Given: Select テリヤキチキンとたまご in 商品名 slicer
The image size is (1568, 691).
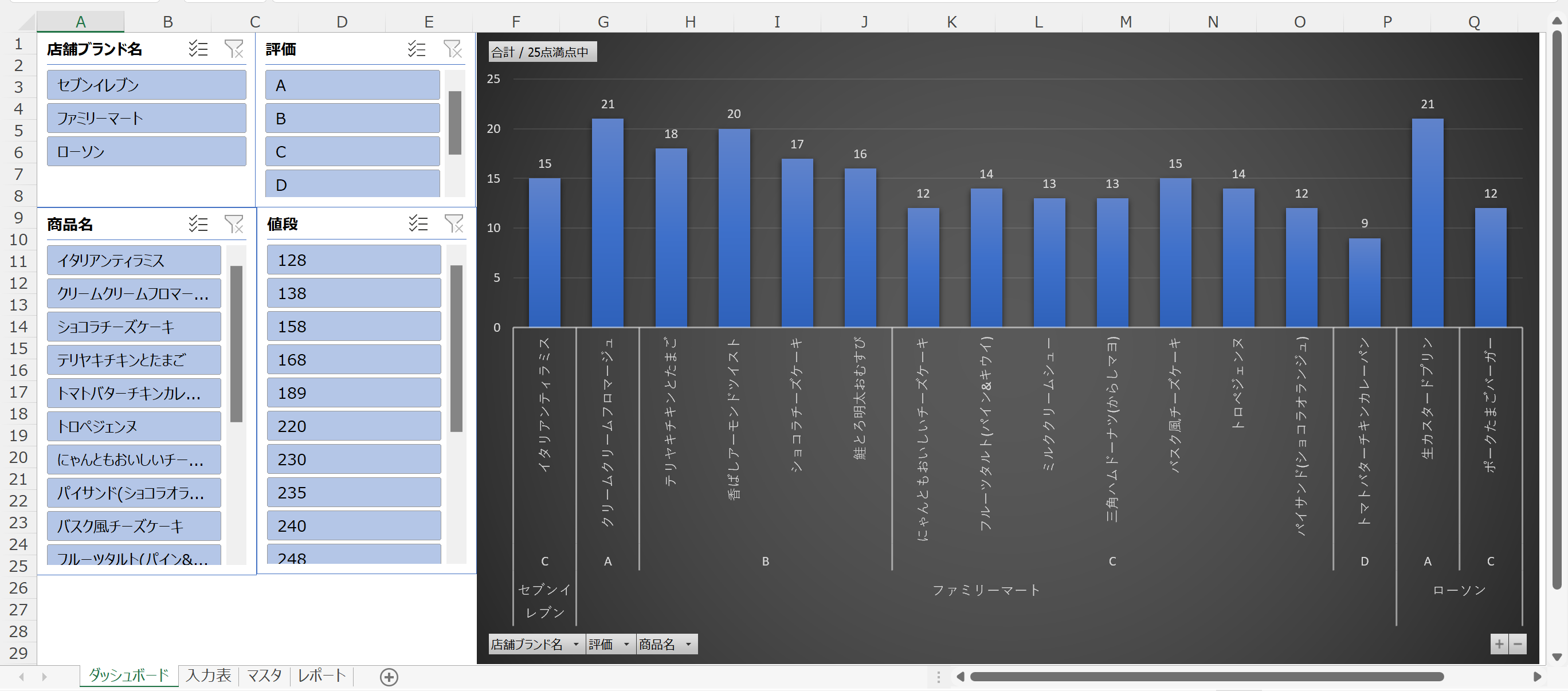Looking at the screenshot, I should (134, 360).
